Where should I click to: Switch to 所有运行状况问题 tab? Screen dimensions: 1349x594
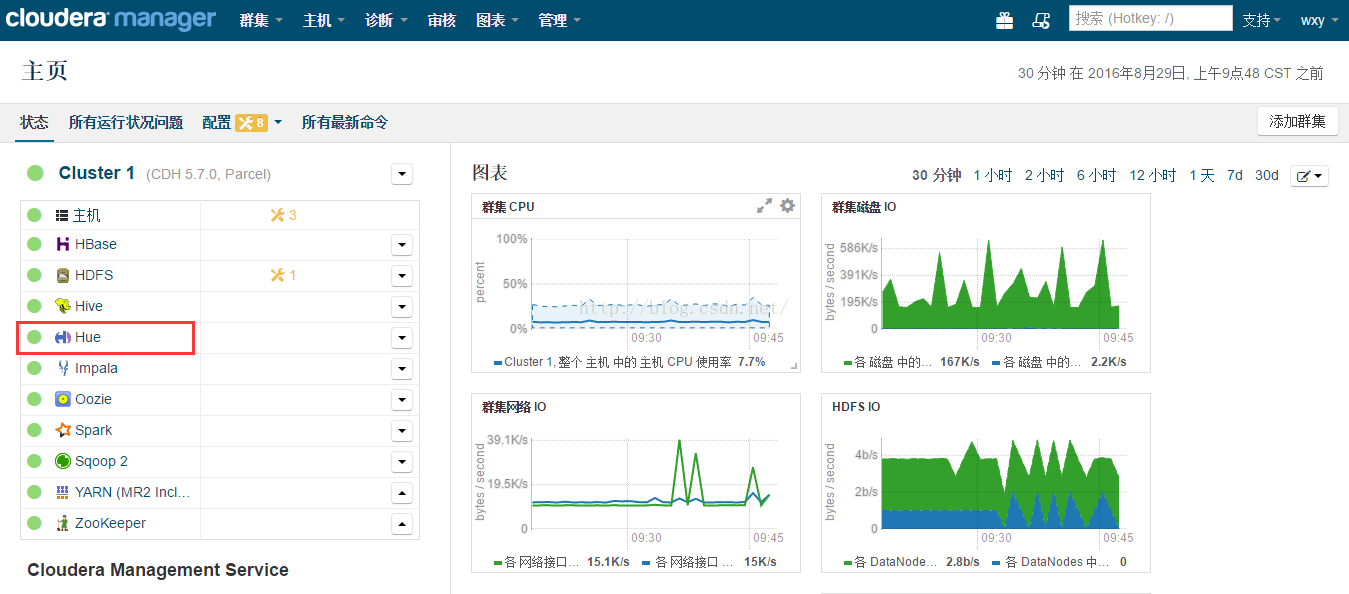click(x=126, y=122)
